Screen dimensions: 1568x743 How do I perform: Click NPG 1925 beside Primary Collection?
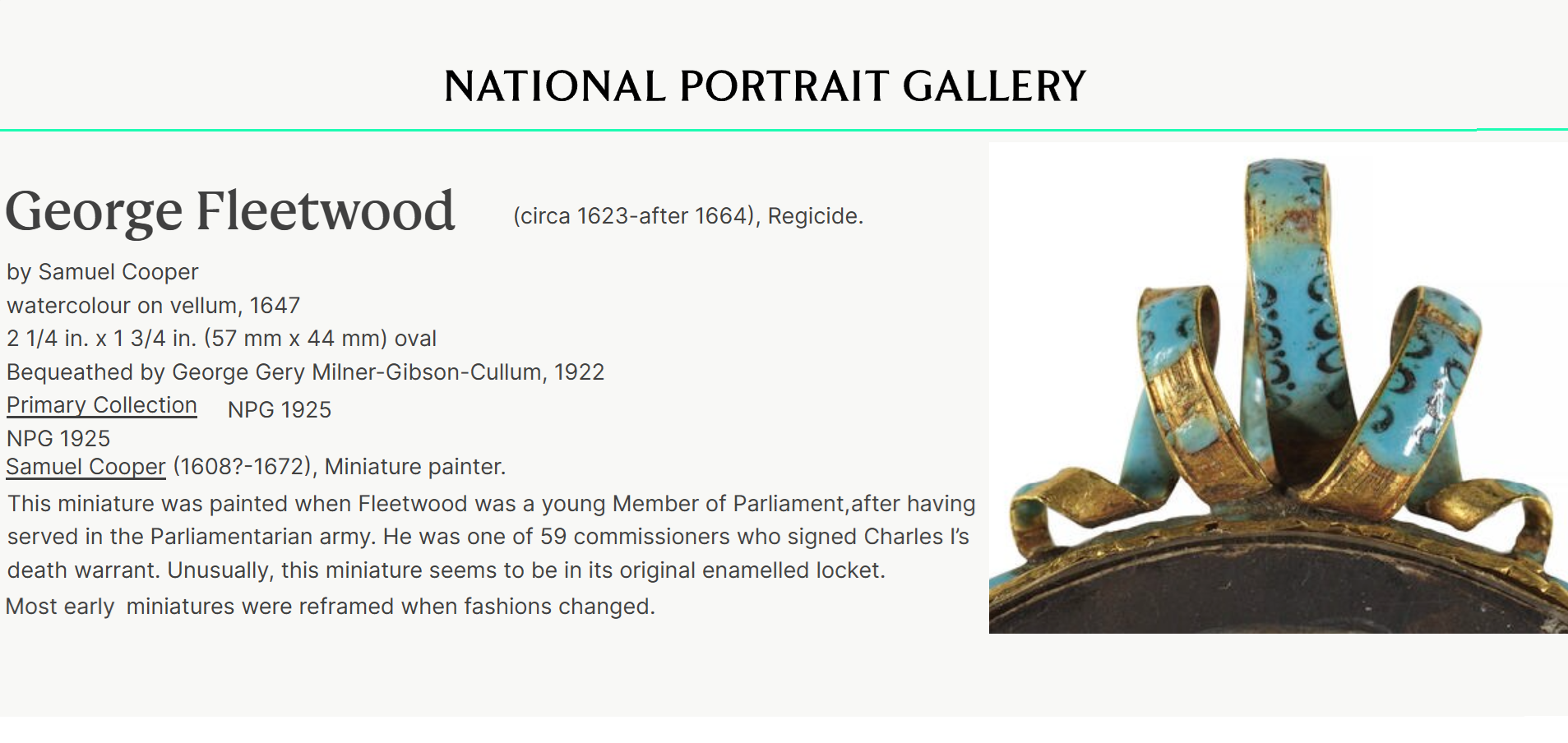[x=280, y=410]
